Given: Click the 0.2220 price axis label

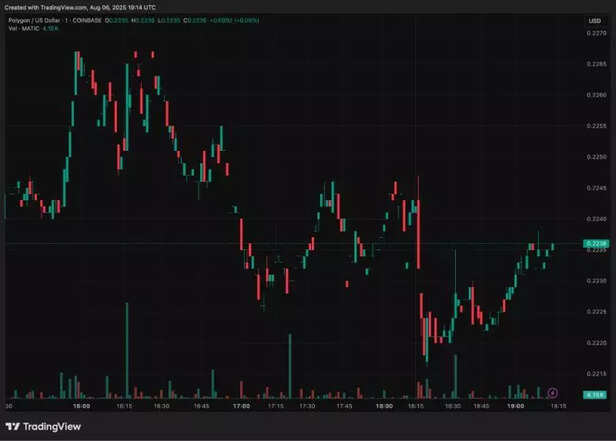Looking at the screenshot, I should [595, 342].
